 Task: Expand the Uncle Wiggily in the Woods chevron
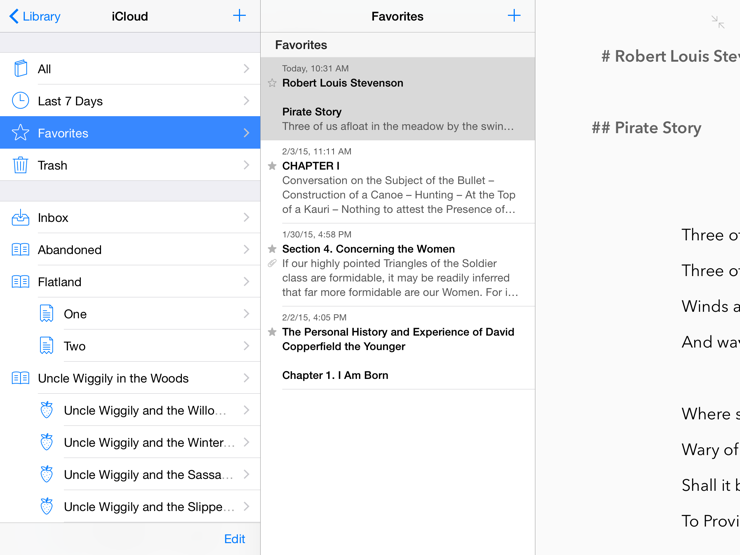[x=246, y=378]
